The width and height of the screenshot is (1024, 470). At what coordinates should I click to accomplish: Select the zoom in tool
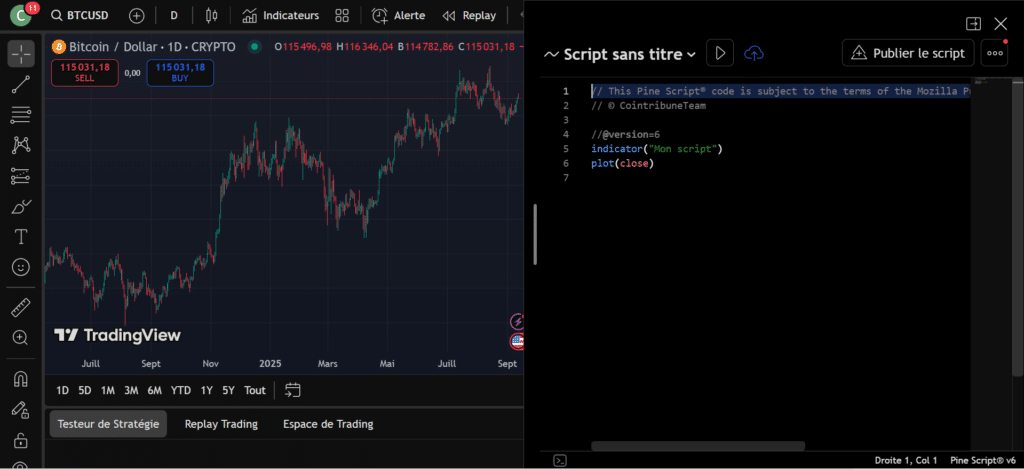click(21, 337)
